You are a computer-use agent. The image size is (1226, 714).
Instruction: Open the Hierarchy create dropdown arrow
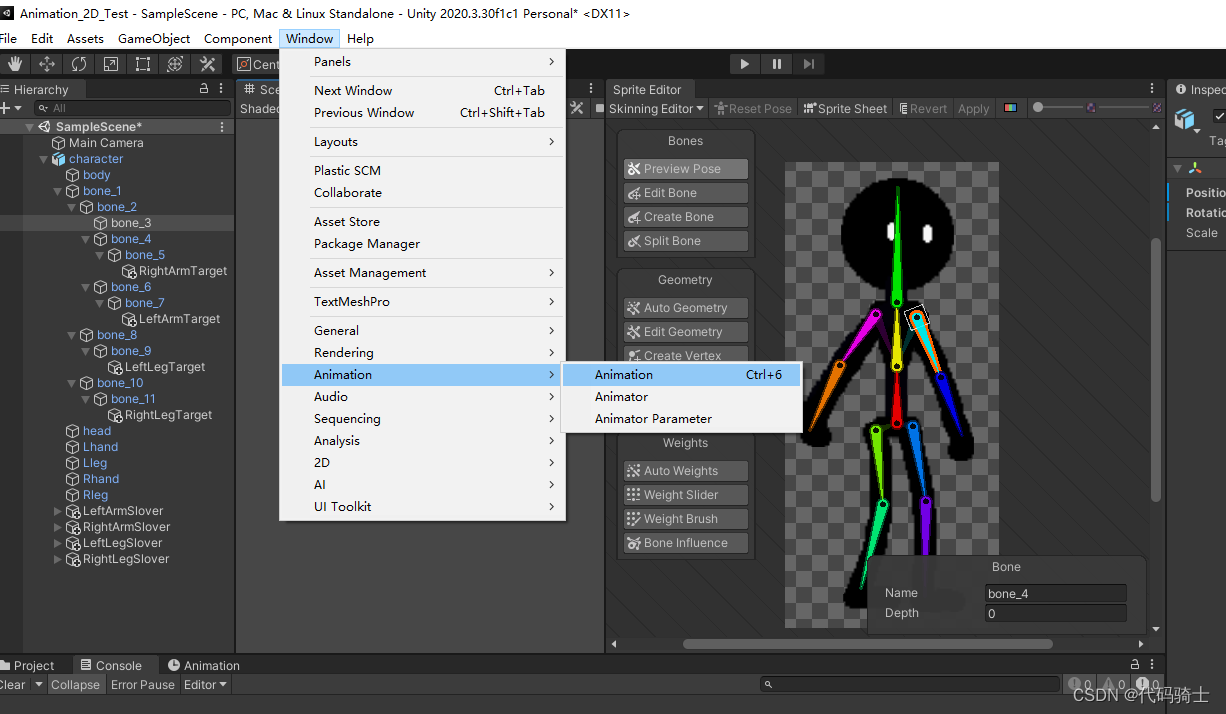(18, 108)
